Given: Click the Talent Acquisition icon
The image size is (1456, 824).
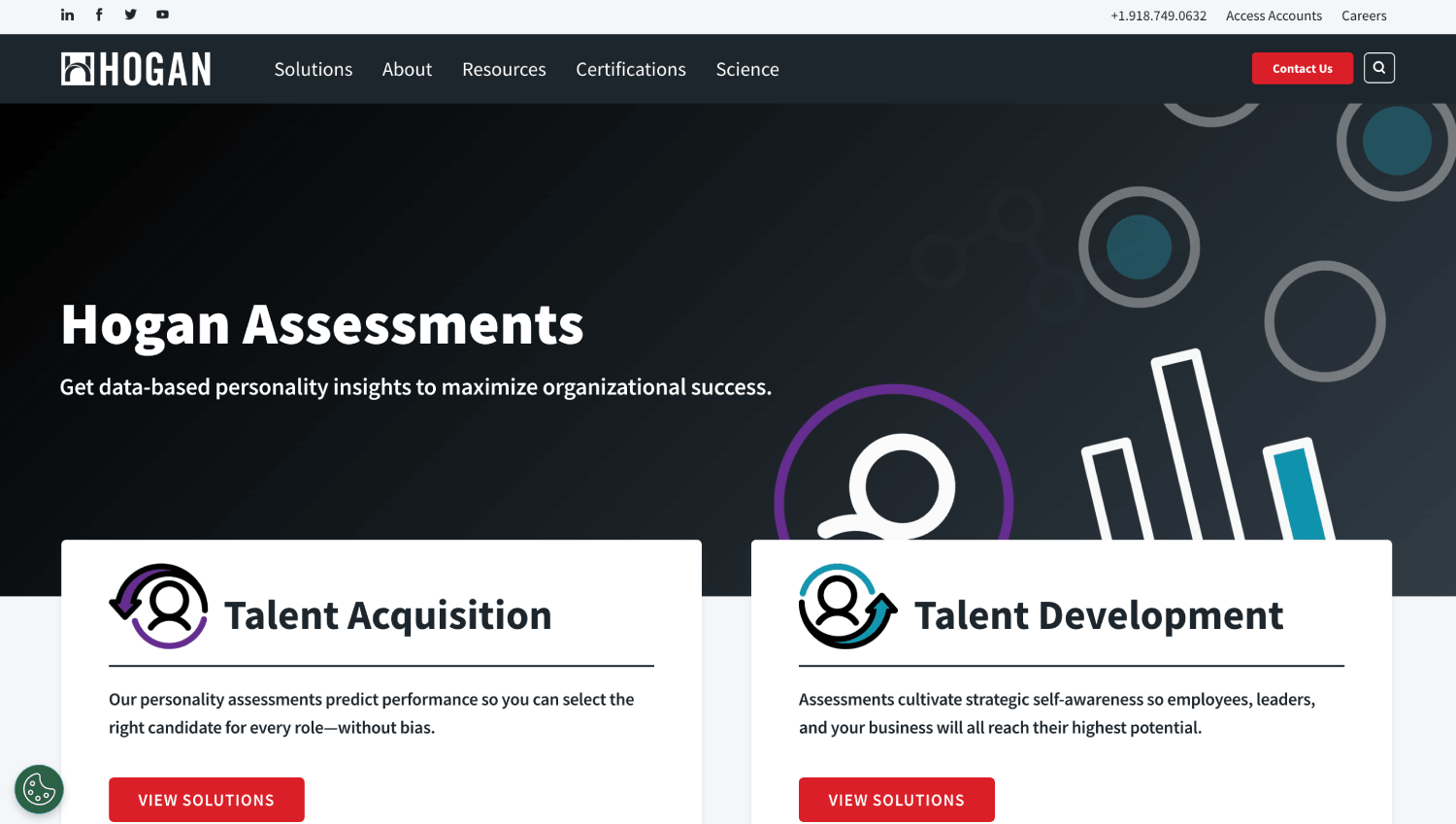Looking at the screenshot, I should pos(159,607).
